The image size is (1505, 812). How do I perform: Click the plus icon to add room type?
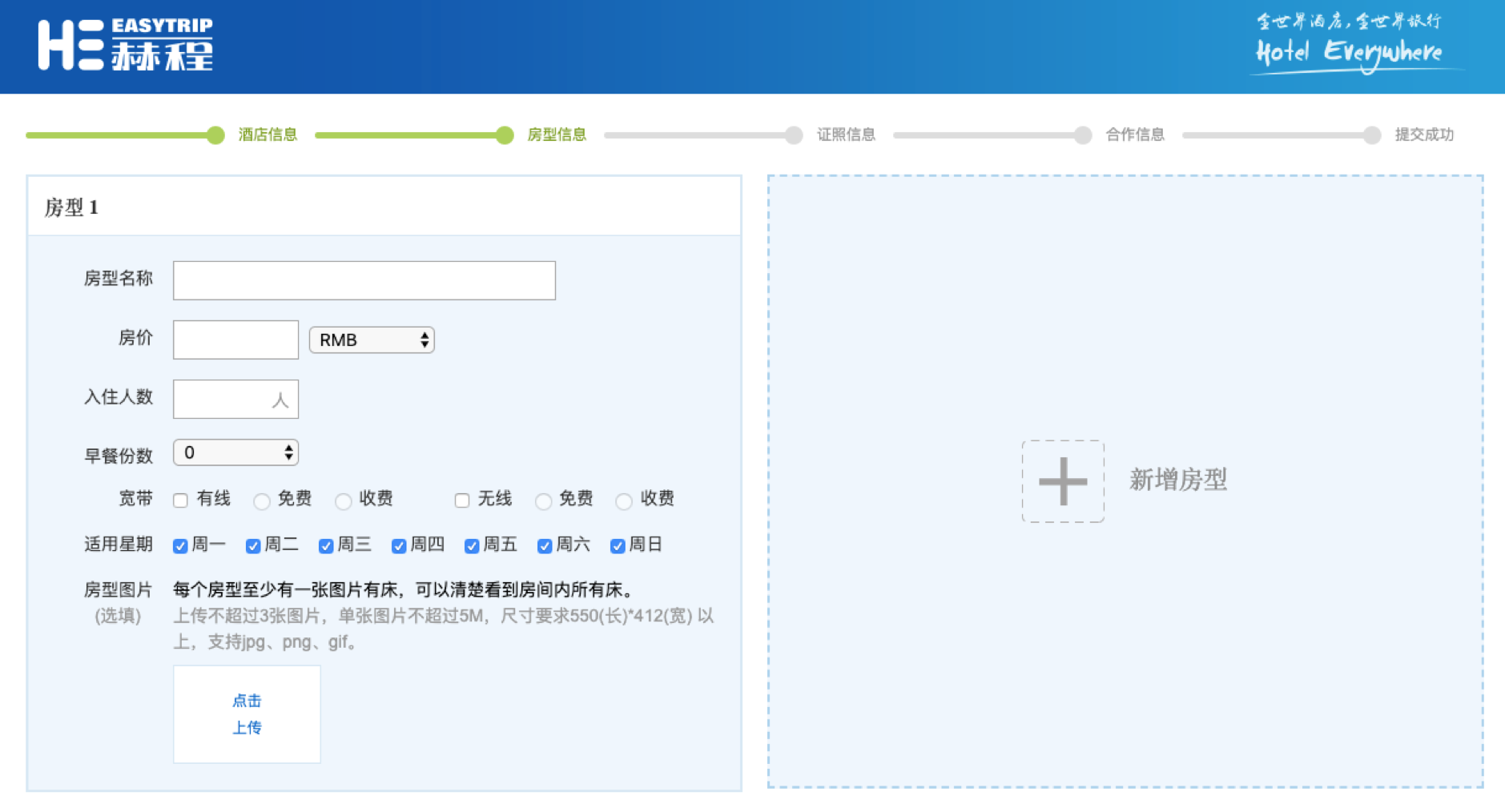point(1063,481)
